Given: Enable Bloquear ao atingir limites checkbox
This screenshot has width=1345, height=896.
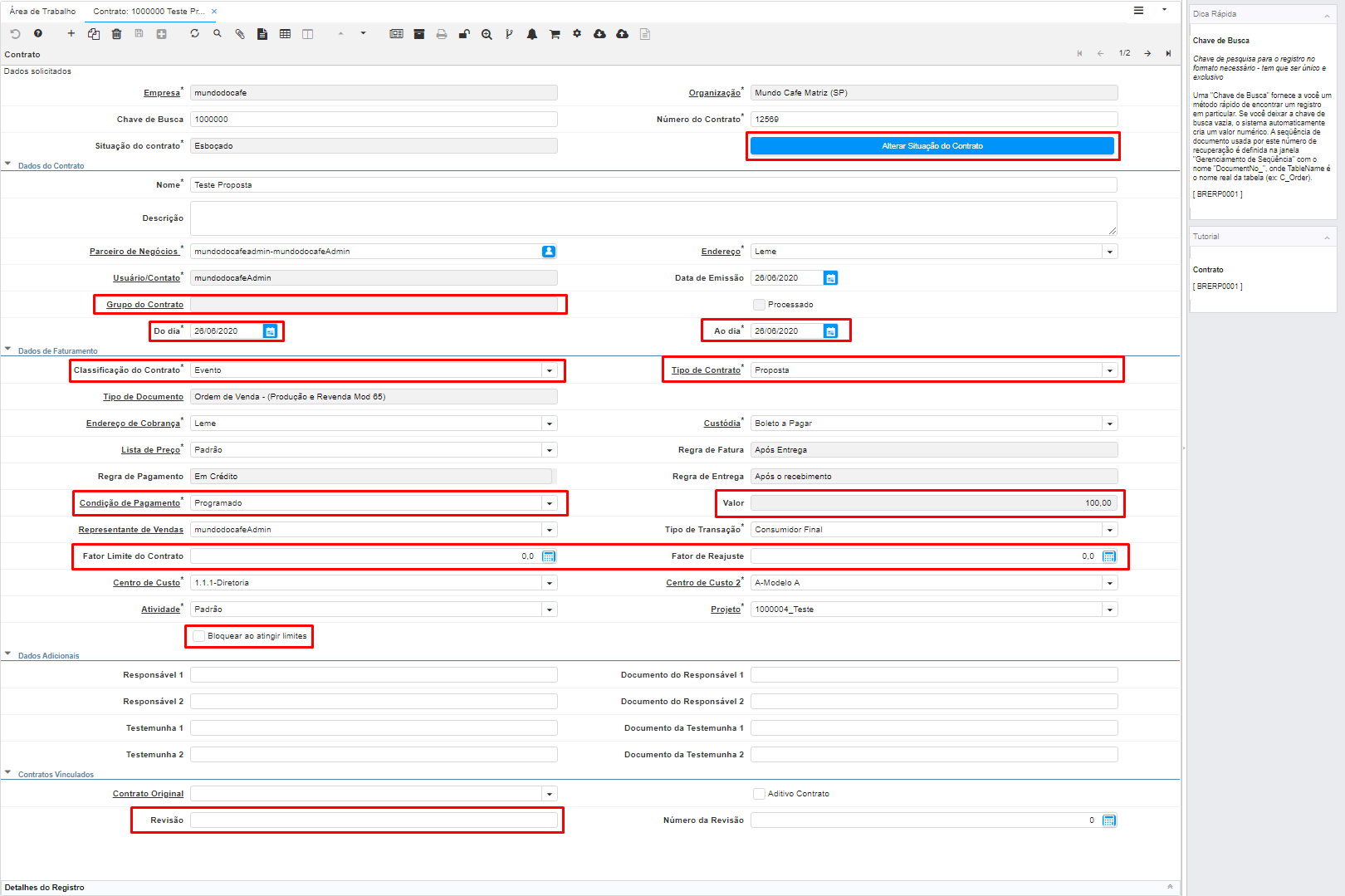Looking at the screenshot, I should 199,636.
